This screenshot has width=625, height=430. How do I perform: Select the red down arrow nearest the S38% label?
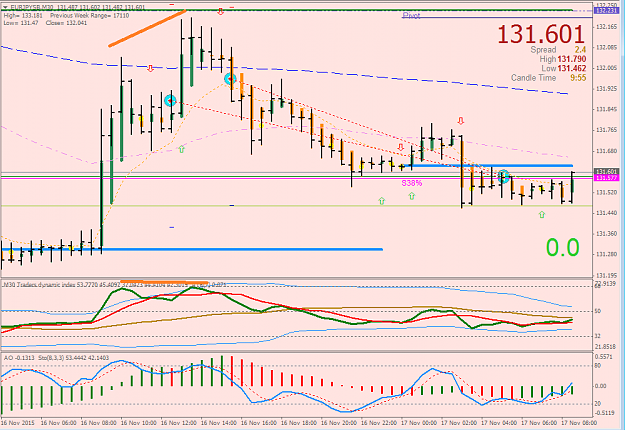[401, 147]
